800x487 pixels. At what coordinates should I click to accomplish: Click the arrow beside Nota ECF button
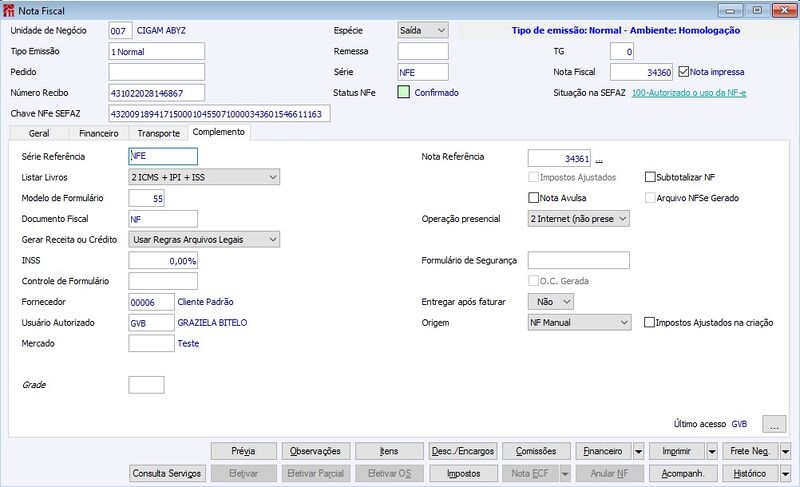[565, 474]
